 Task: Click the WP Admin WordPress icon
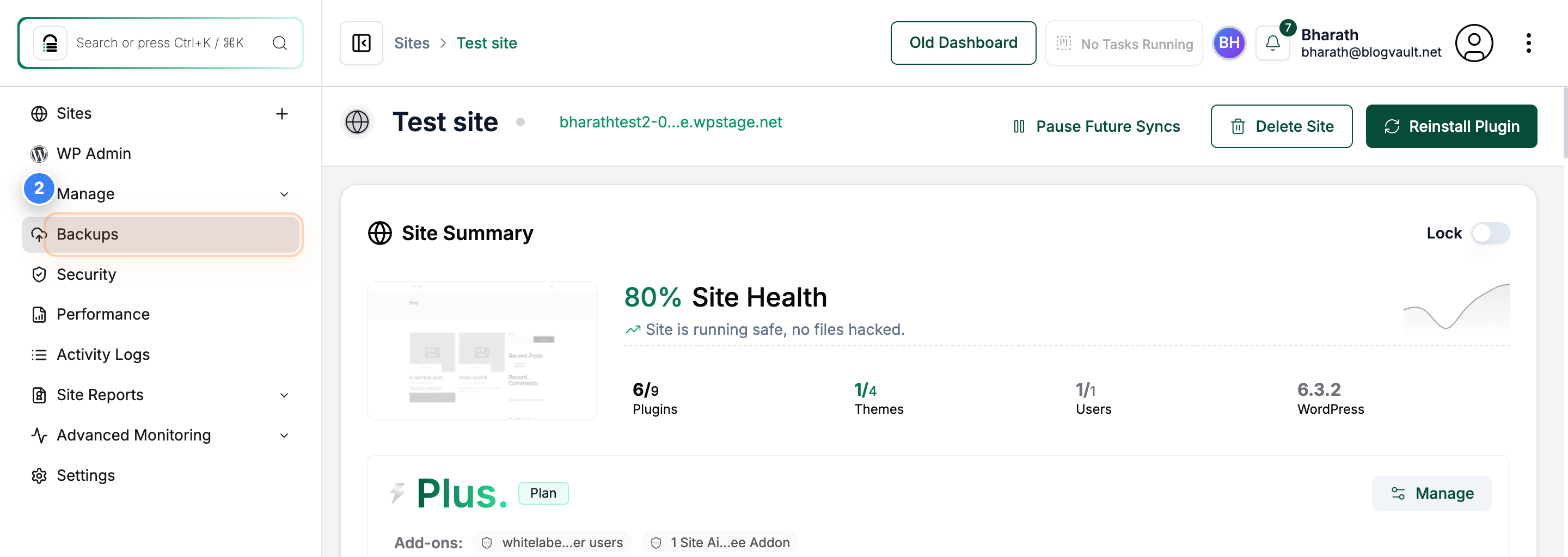tap(38, 154)
